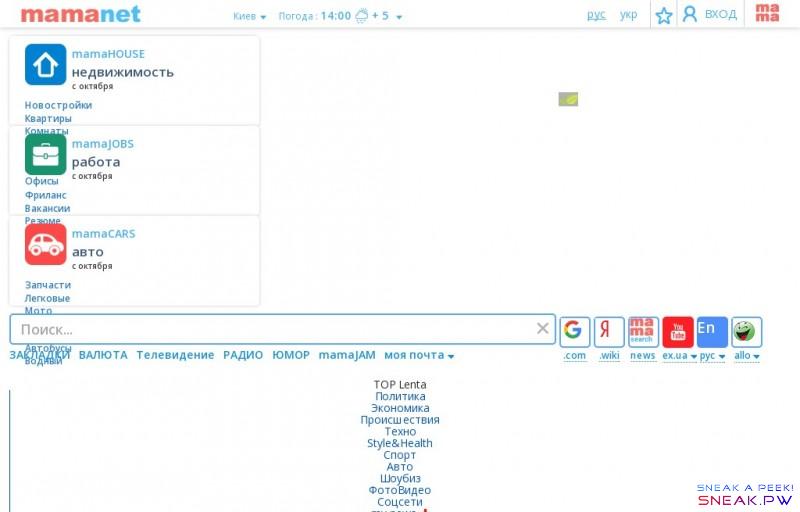Expand the рус translate dropdown

click(x=712, y=355)
